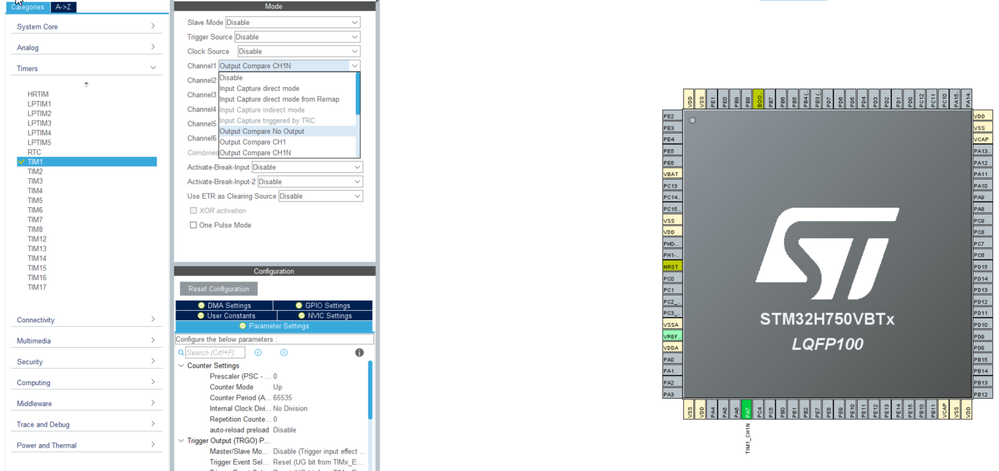Select pin PC13 on the chip

672,185
